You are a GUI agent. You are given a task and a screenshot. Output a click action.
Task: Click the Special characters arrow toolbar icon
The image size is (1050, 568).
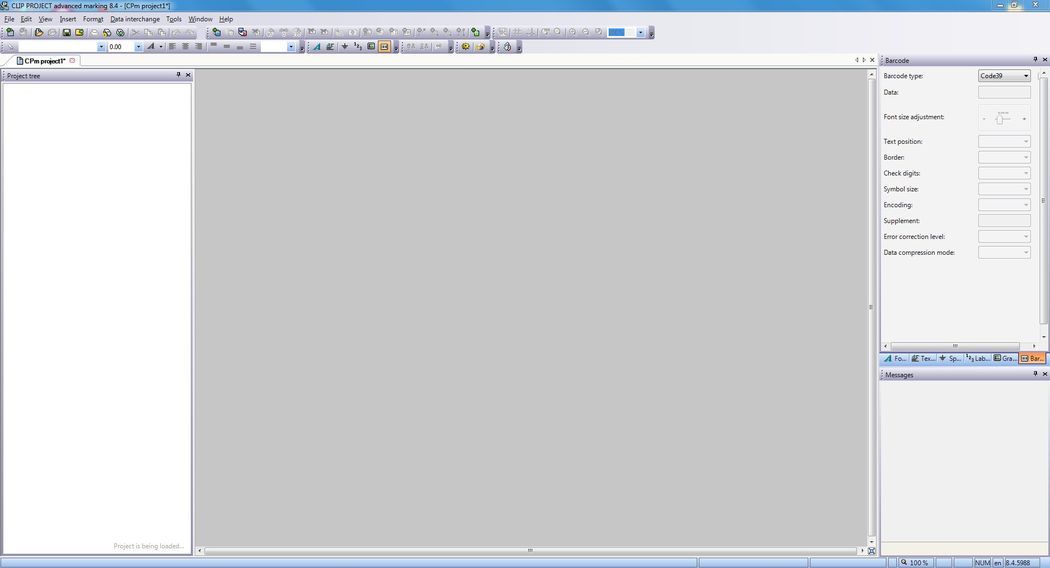pos(345,47)
